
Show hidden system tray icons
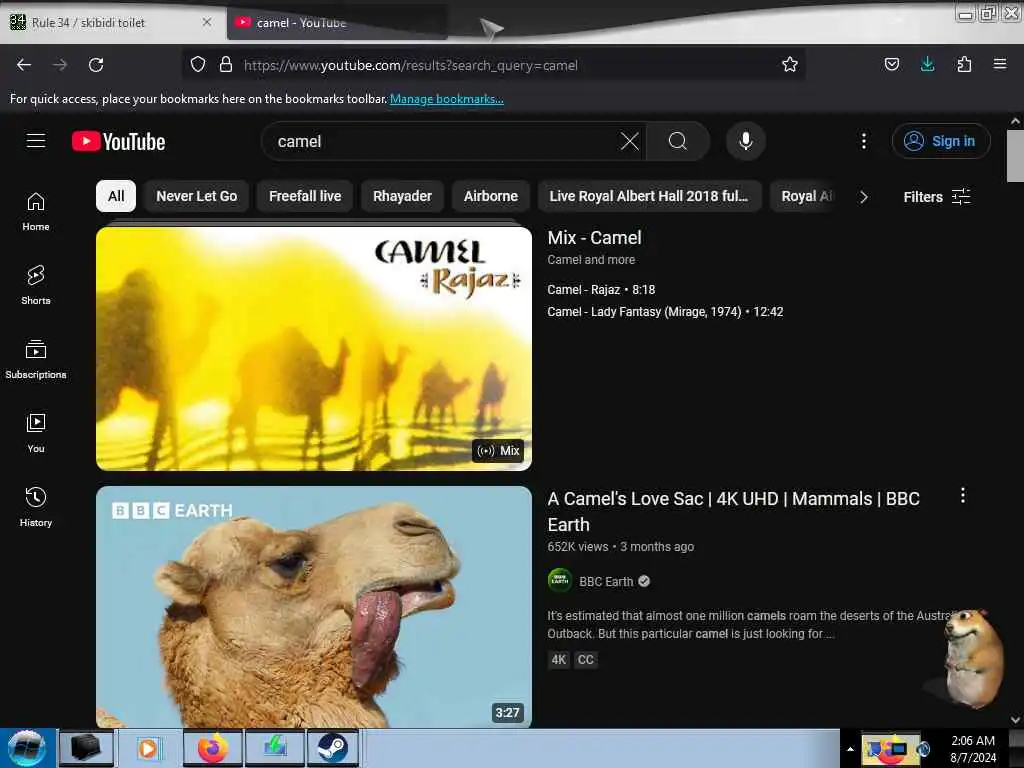click(850, 749)
